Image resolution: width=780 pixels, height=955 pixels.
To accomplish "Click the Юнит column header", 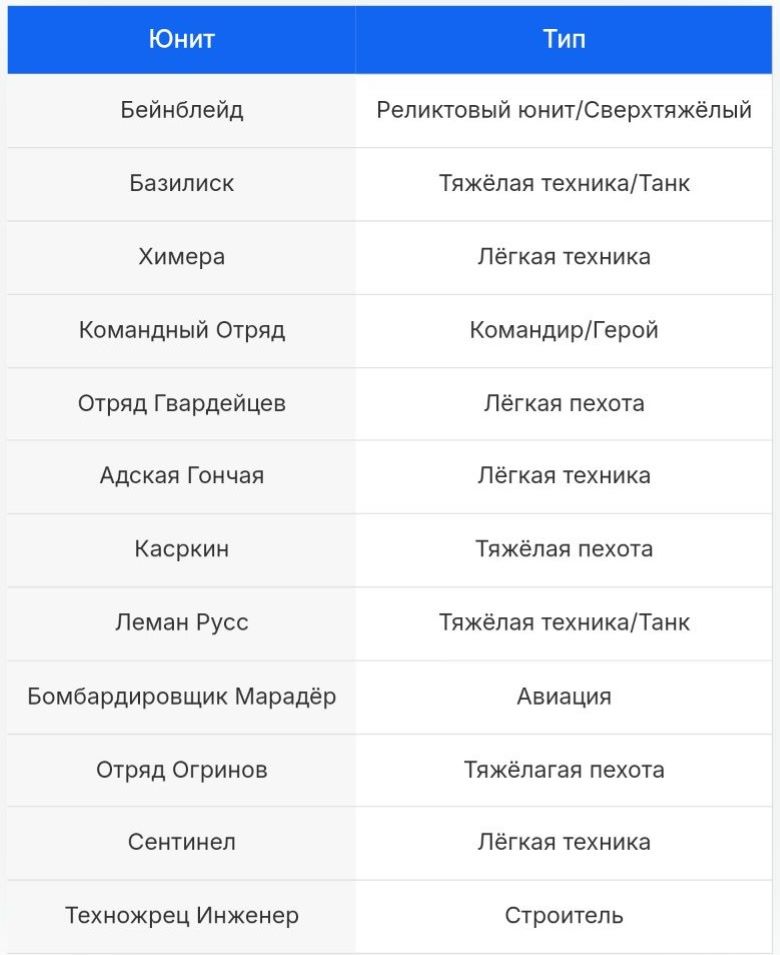I will click(x=181, y=39).
